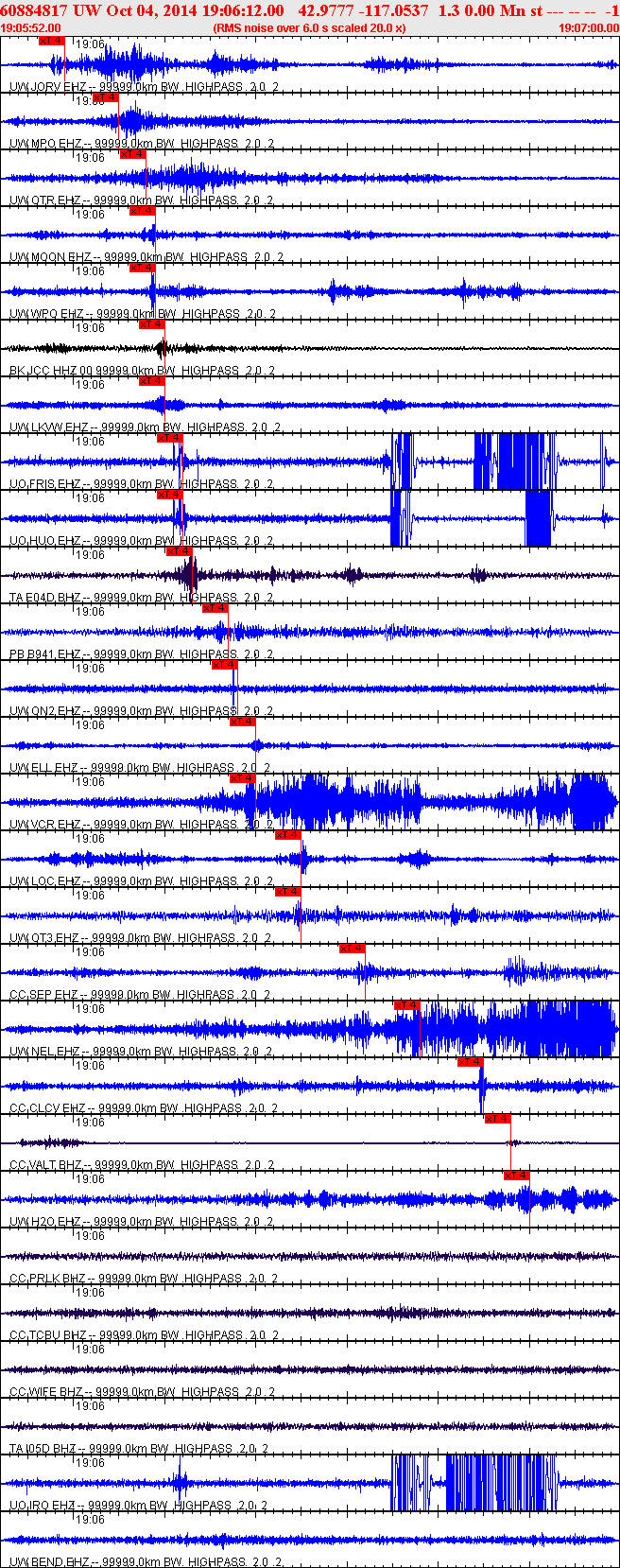Click red pick flag on FRIS trace
Image resolution: width=620 pixels, height=1568 pixels.
pyautogui.click(x=169, y=438)
